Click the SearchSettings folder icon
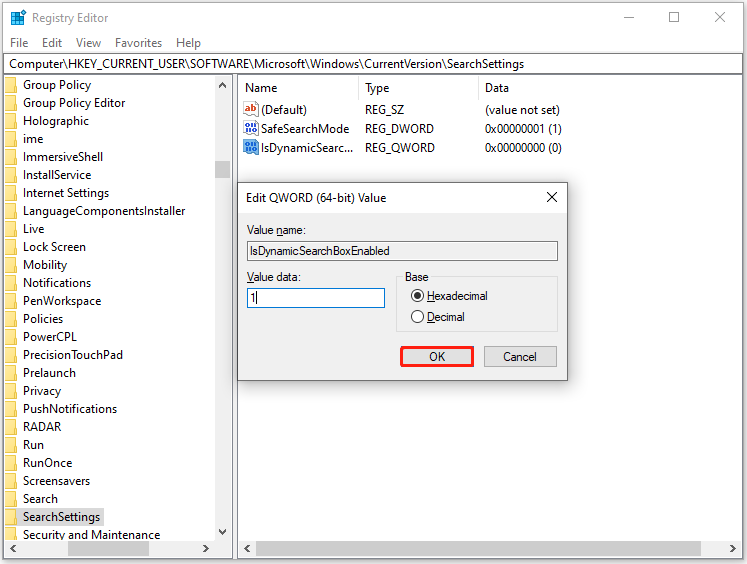 tap(11, 517)
